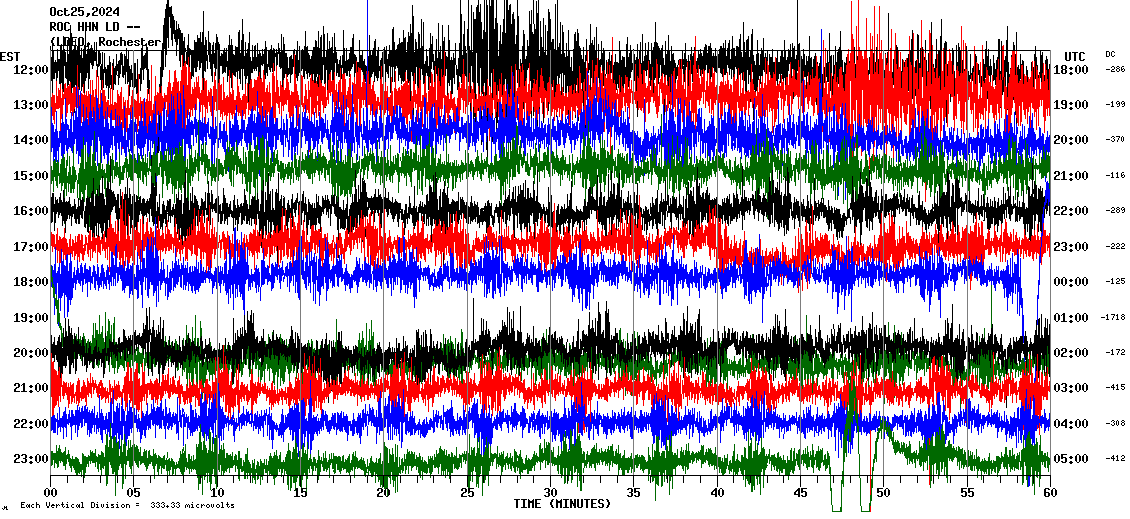This screenshot has width=1130, height=519.
Task: Click minute tick label 15 on time axis
Action: pyautogui.click(x=301, y=493)
